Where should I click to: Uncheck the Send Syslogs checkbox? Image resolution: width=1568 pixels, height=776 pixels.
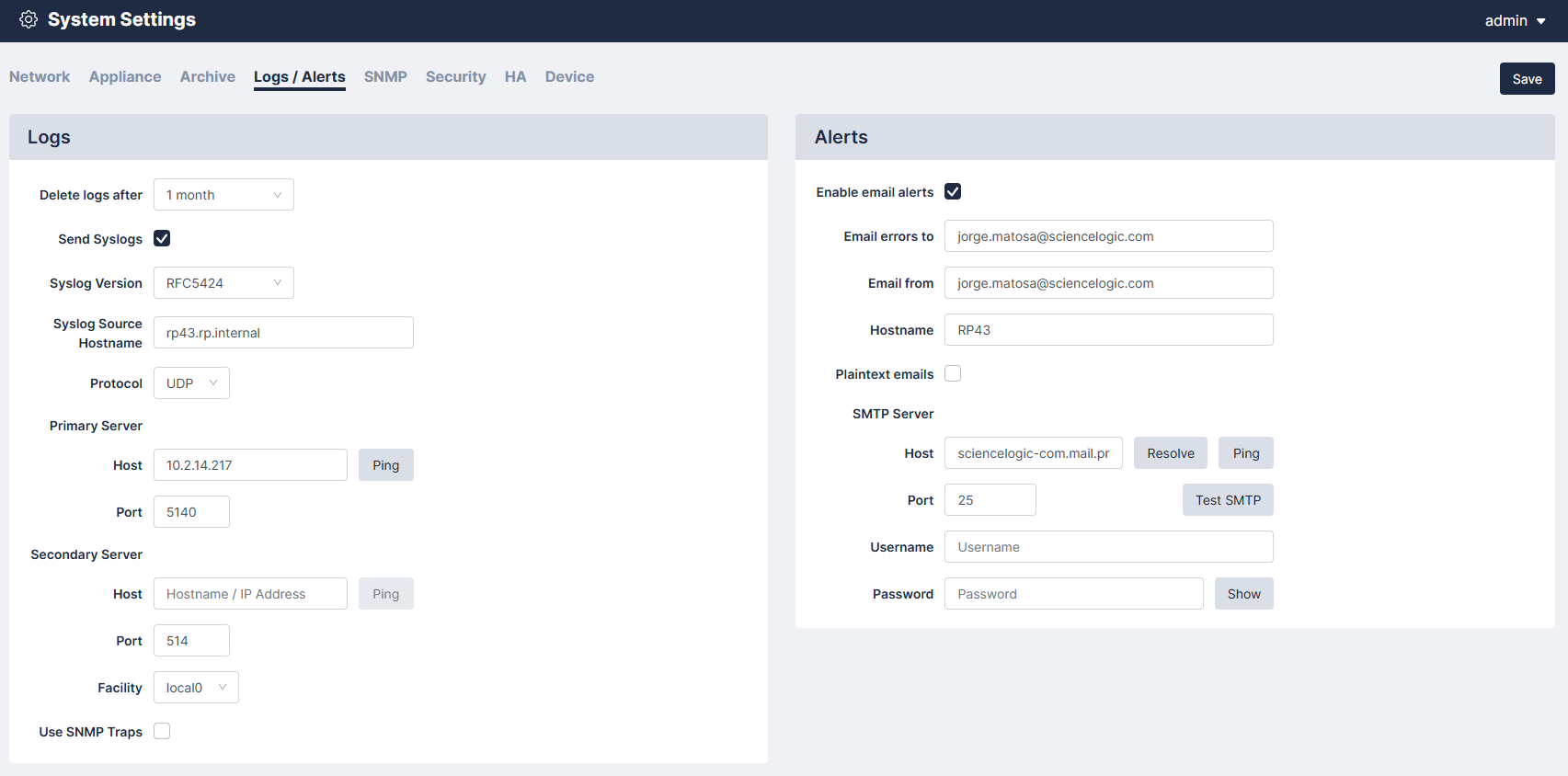[x=162, y=238]
